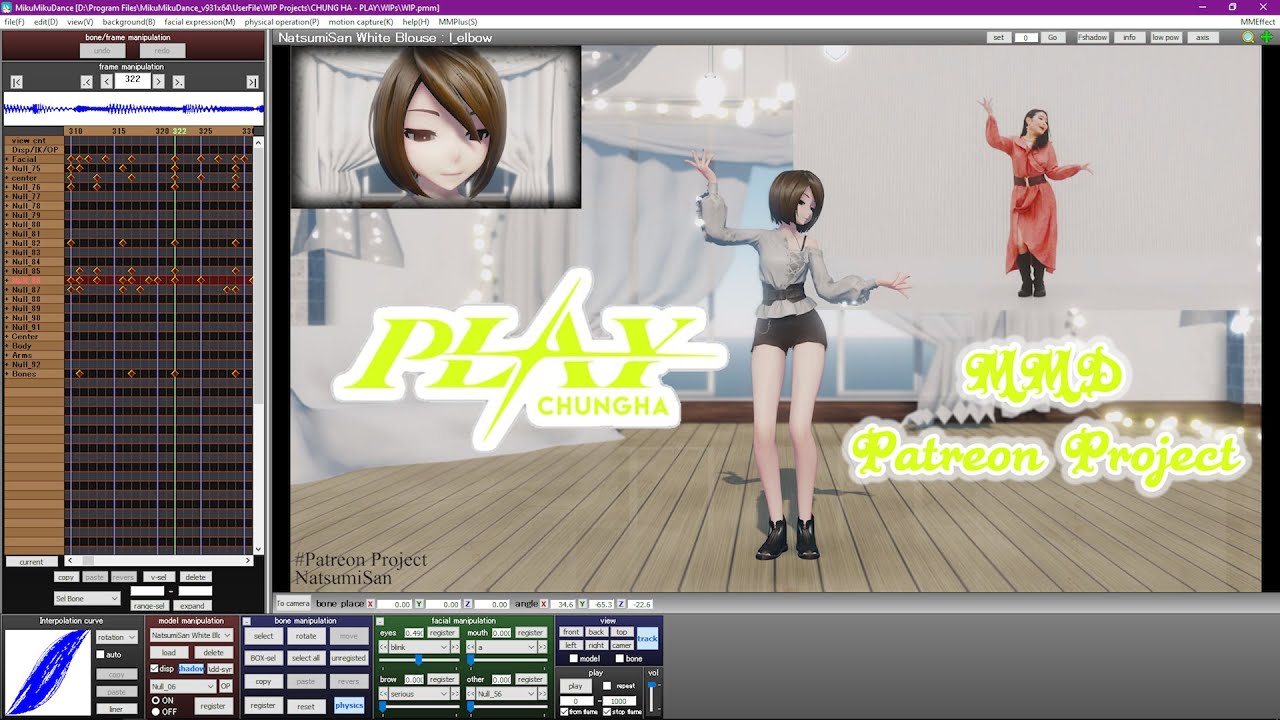Viewport: 1280px width, 720px height.
Task: Collapse the bone manipulation panel minus icon
Action: click(x=247, y=621)
